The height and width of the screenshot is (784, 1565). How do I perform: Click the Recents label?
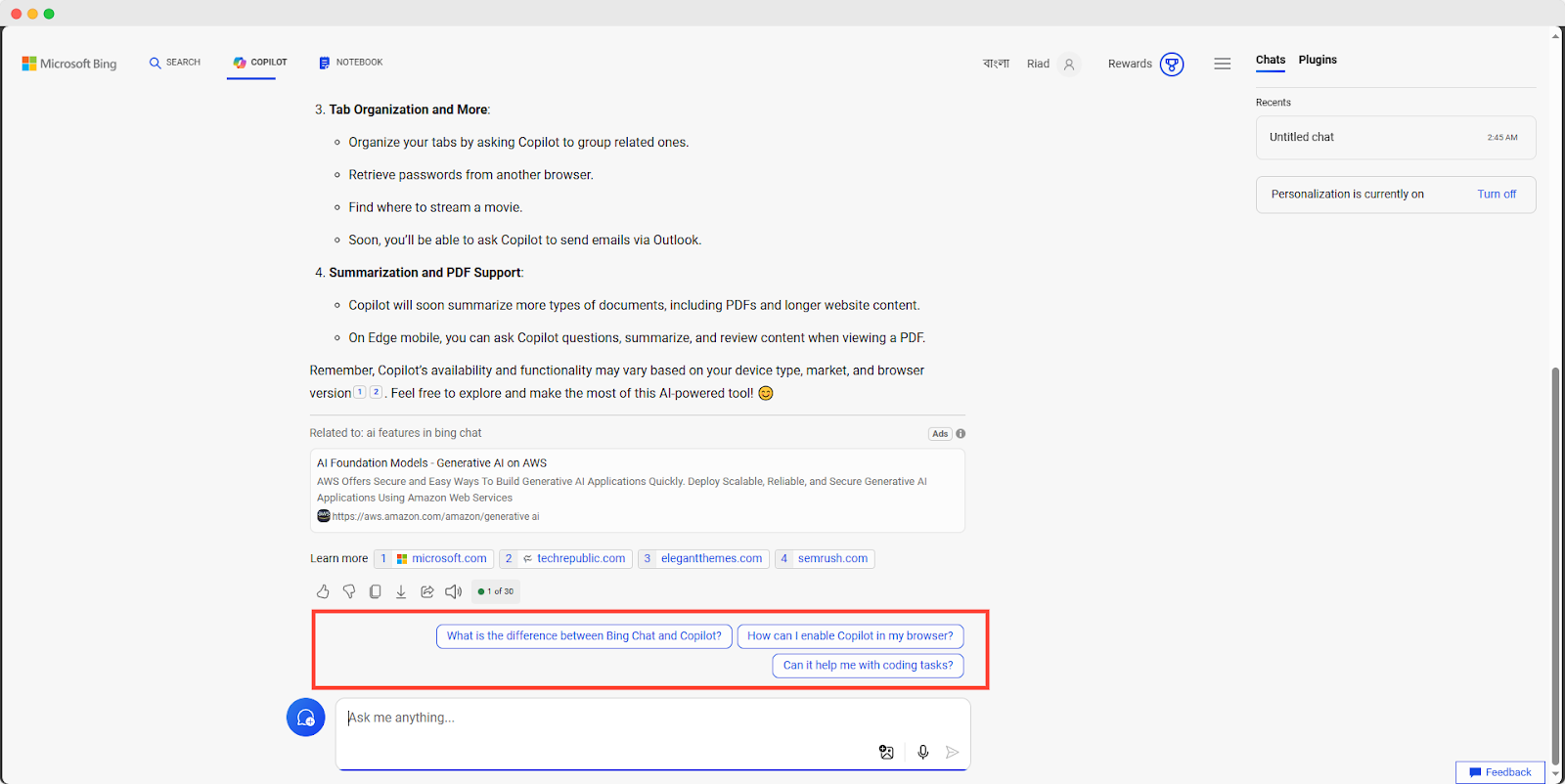[x=1274, y=103]
